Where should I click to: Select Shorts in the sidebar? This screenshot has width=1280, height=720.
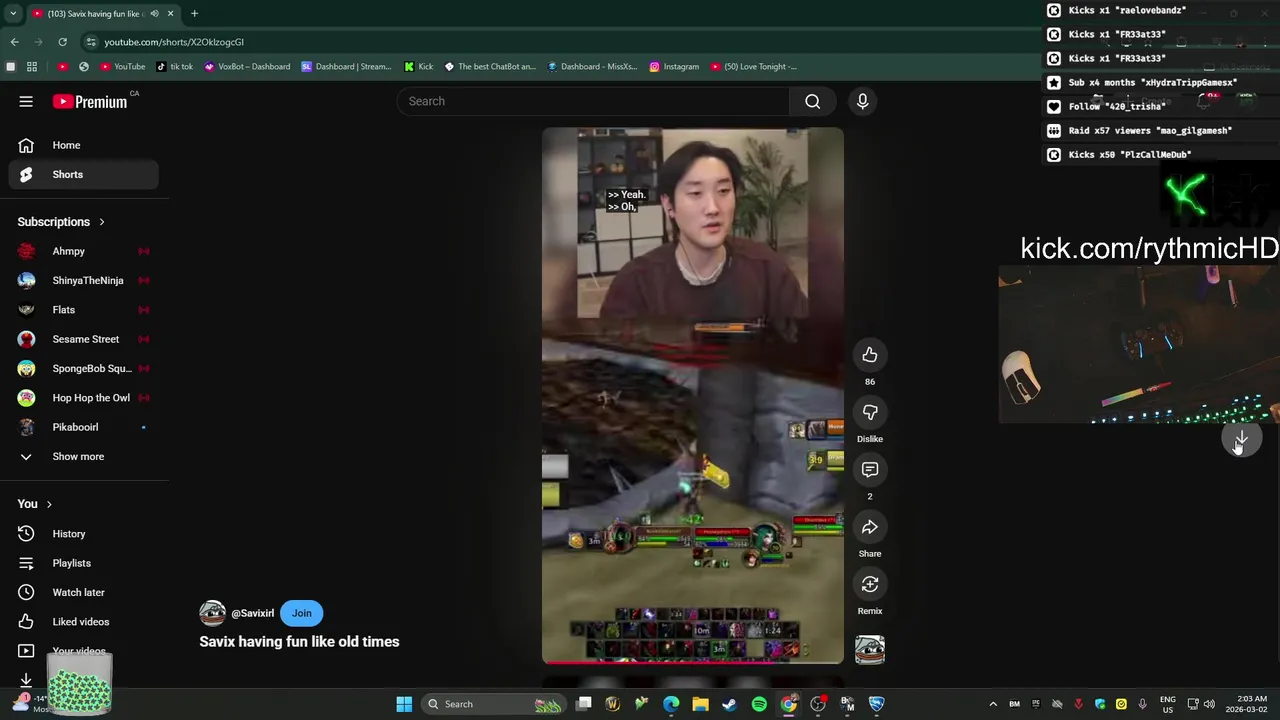pos(84,174)
